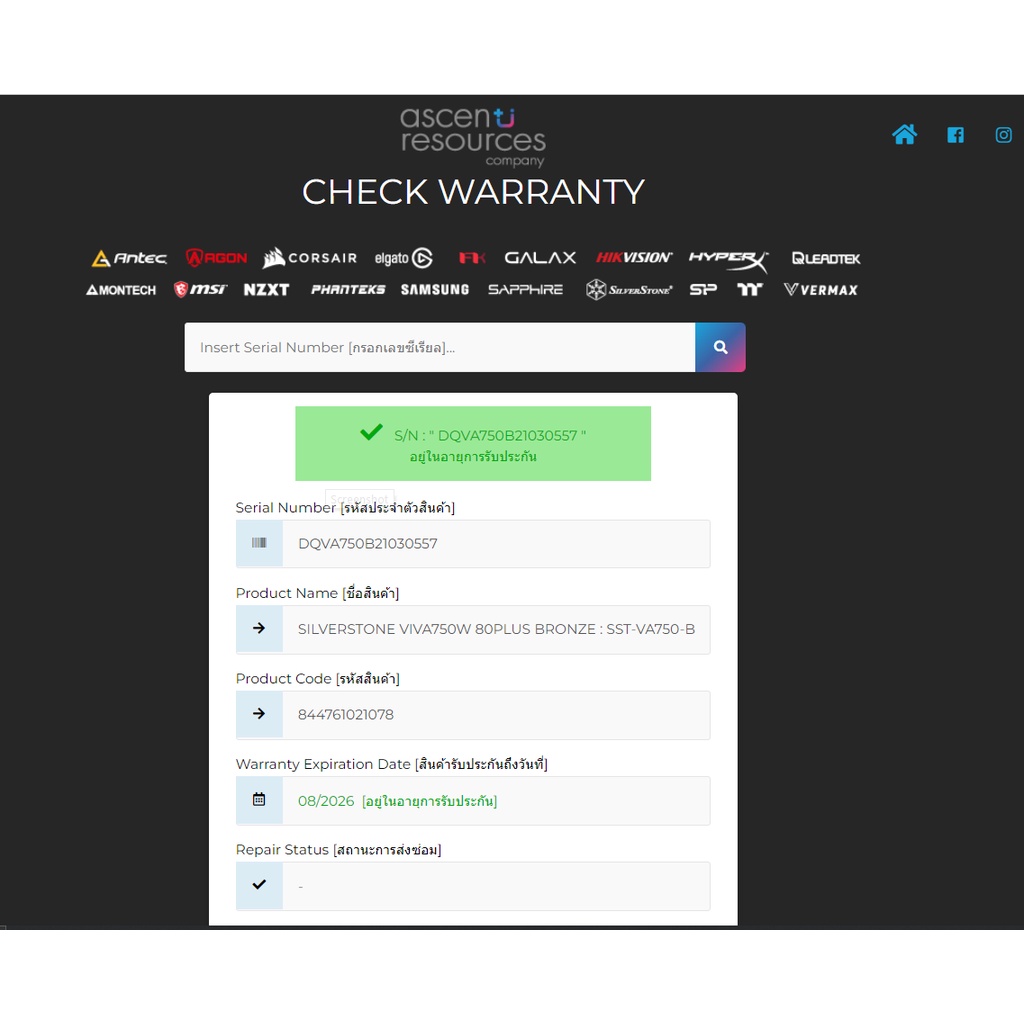This screenshot has height=1024, width=1024.
Task: Click the Ascenti Resources company logo
Action: coord(473,137)
